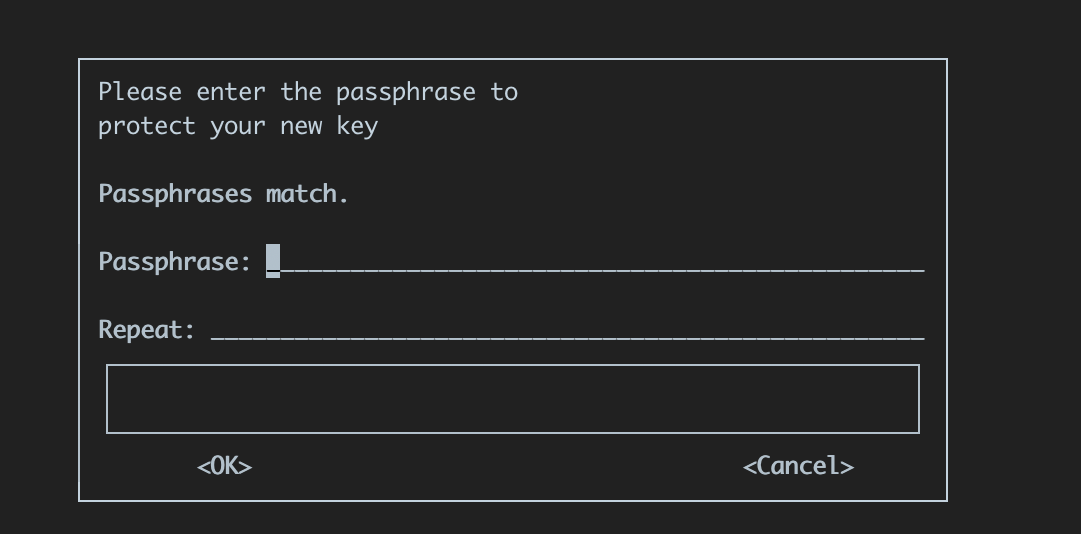Image resolution: width=1081 pixels, height=534 pixels.
Task: Select the <Cancel> button
Action: (798, 466)
